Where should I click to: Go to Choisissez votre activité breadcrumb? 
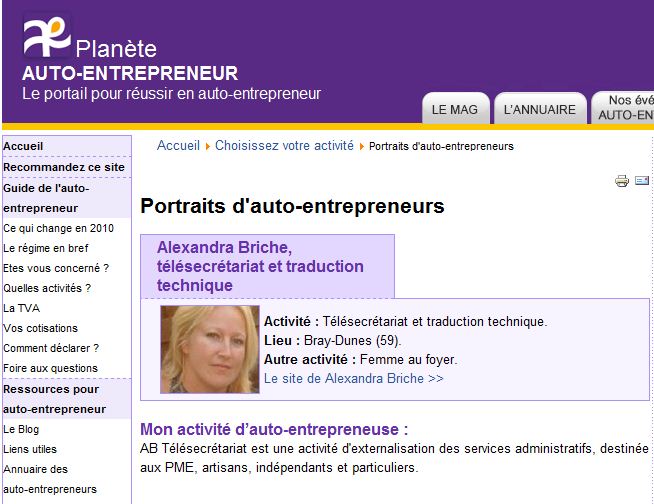[284, 146]
